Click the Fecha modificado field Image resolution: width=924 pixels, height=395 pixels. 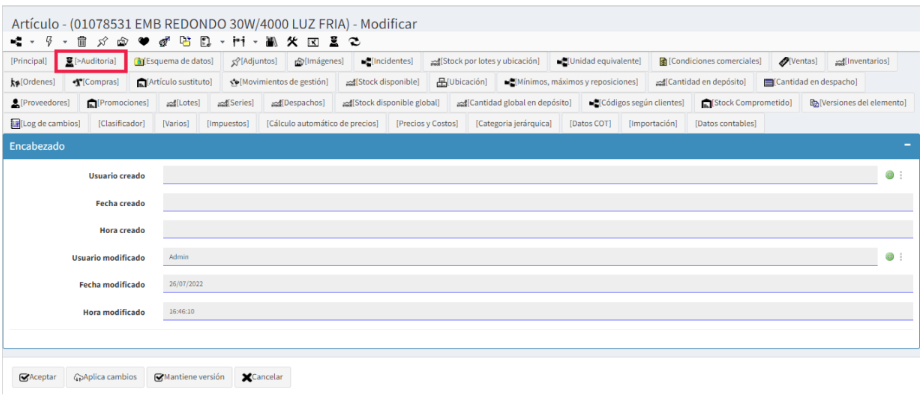pos(537,284)
